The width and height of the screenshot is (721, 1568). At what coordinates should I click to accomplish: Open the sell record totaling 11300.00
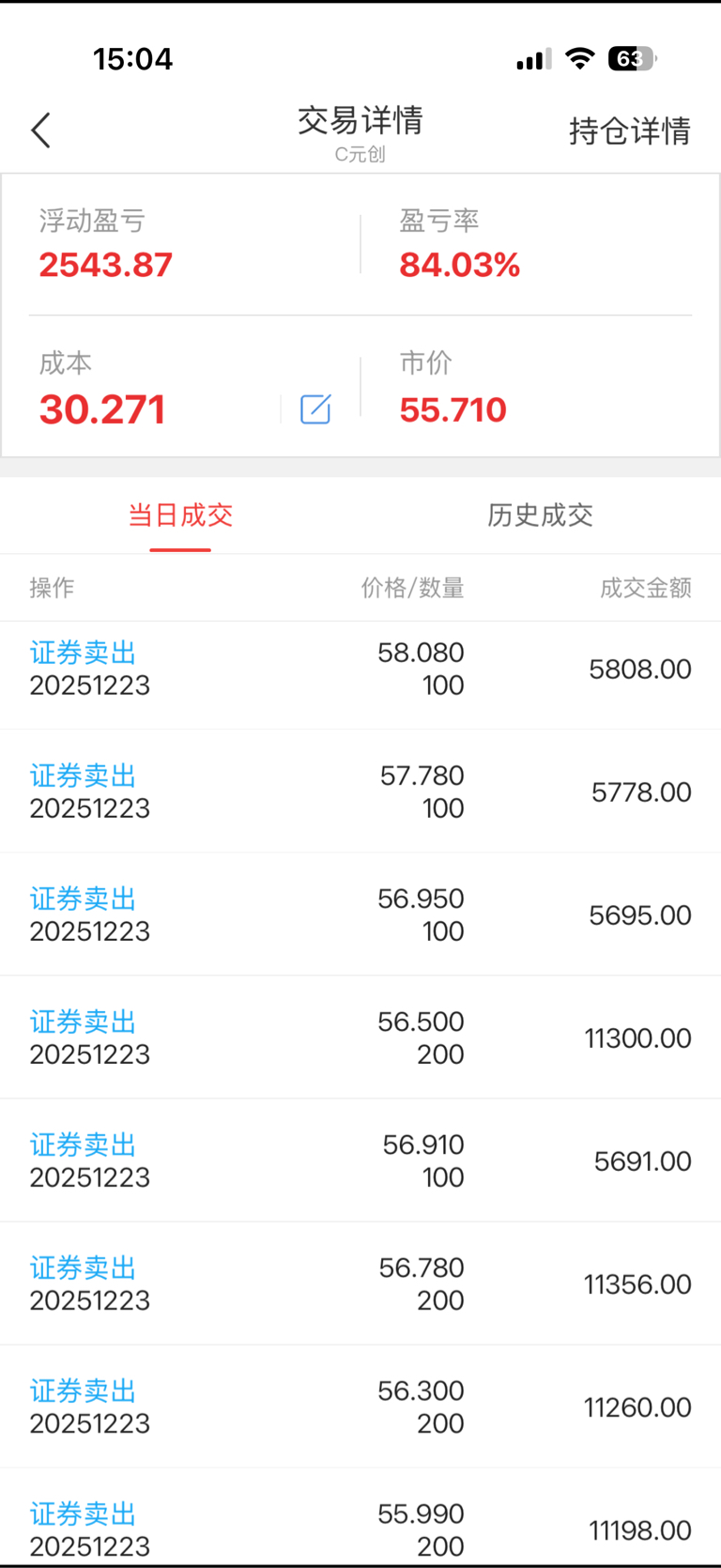coord(360,1038)
